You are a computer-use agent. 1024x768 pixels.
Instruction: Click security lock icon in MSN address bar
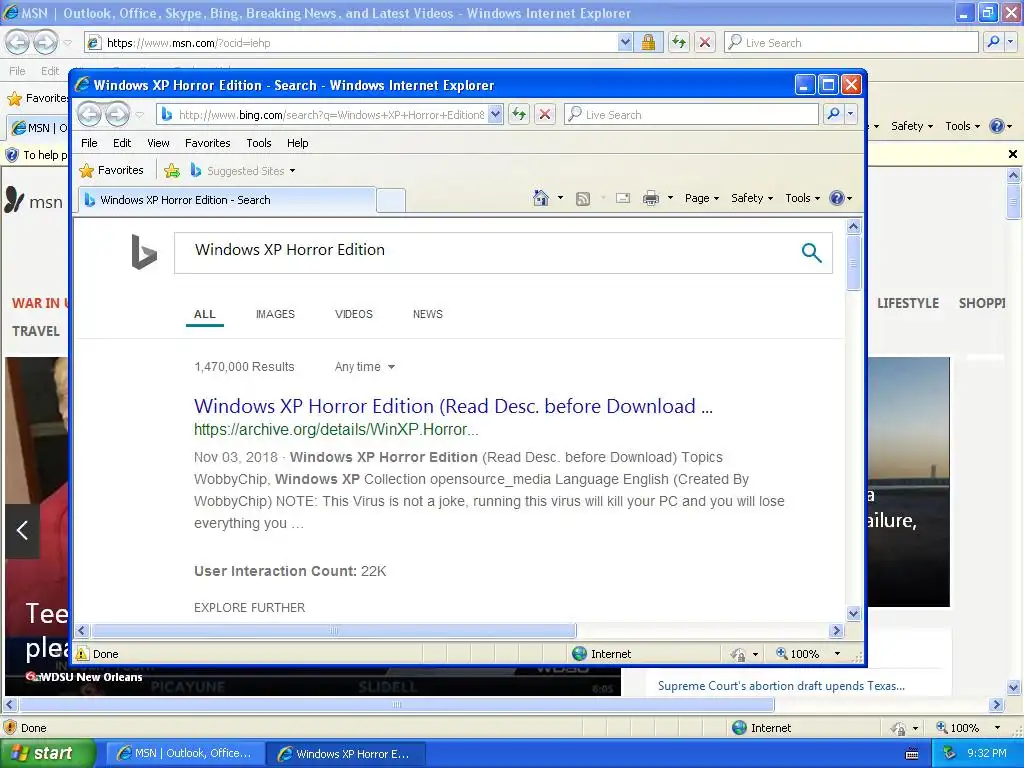(648, 42)
